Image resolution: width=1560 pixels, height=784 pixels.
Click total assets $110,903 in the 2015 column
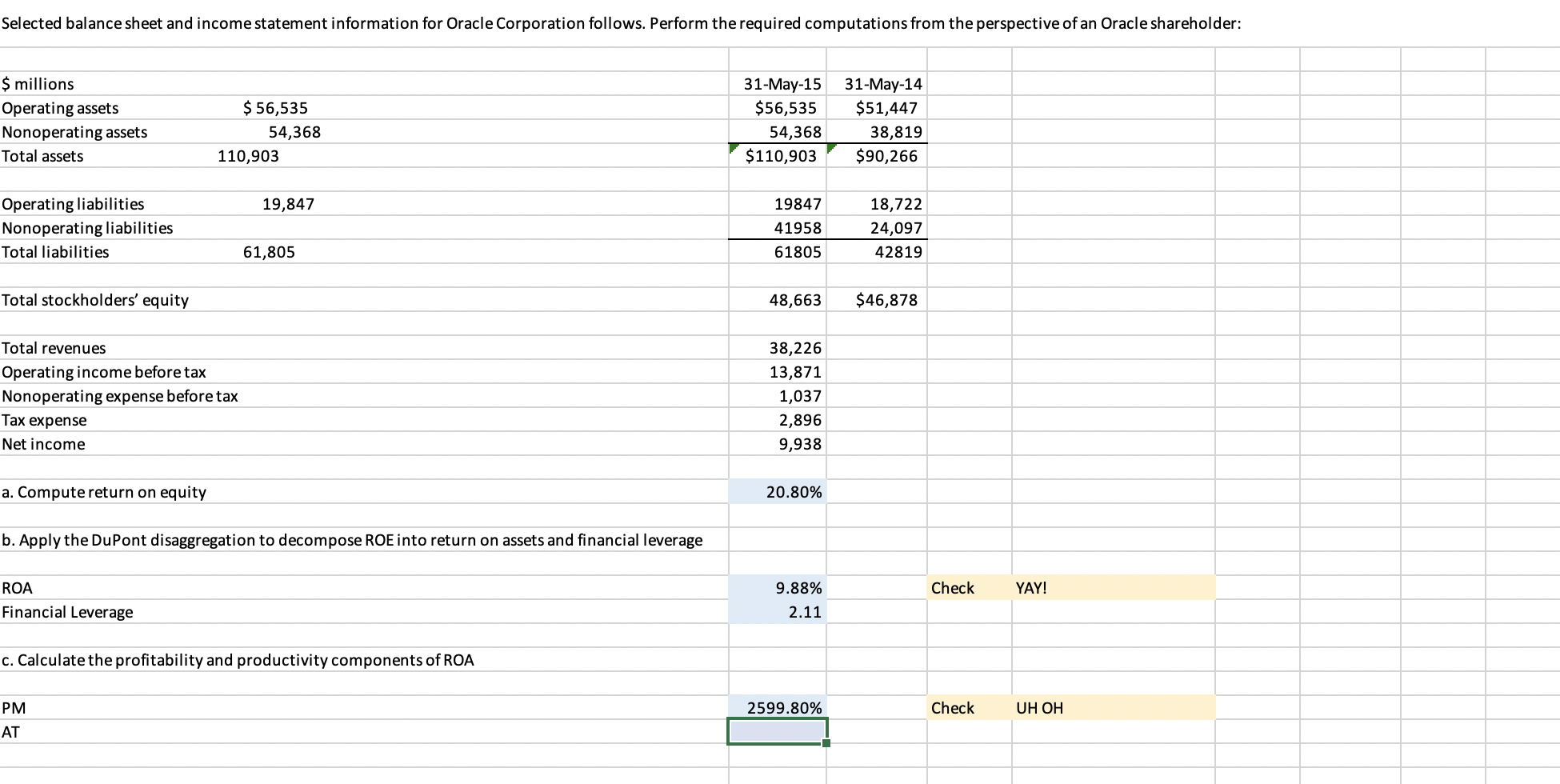pyautogui.click(x=781, y=155)
